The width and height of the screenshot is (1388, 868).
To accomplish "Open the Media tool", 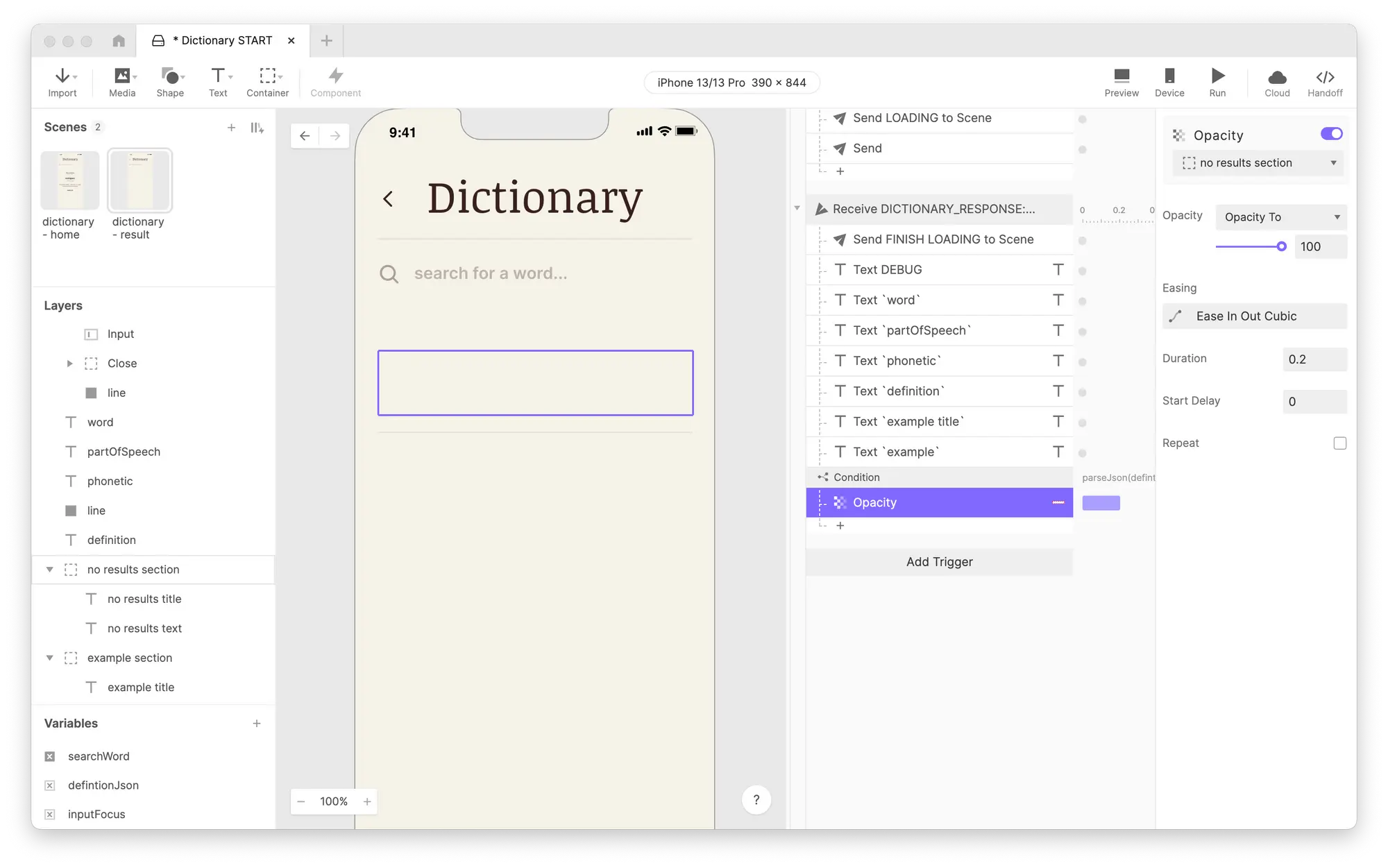I will pyautogui.click(x=122, y=76).
